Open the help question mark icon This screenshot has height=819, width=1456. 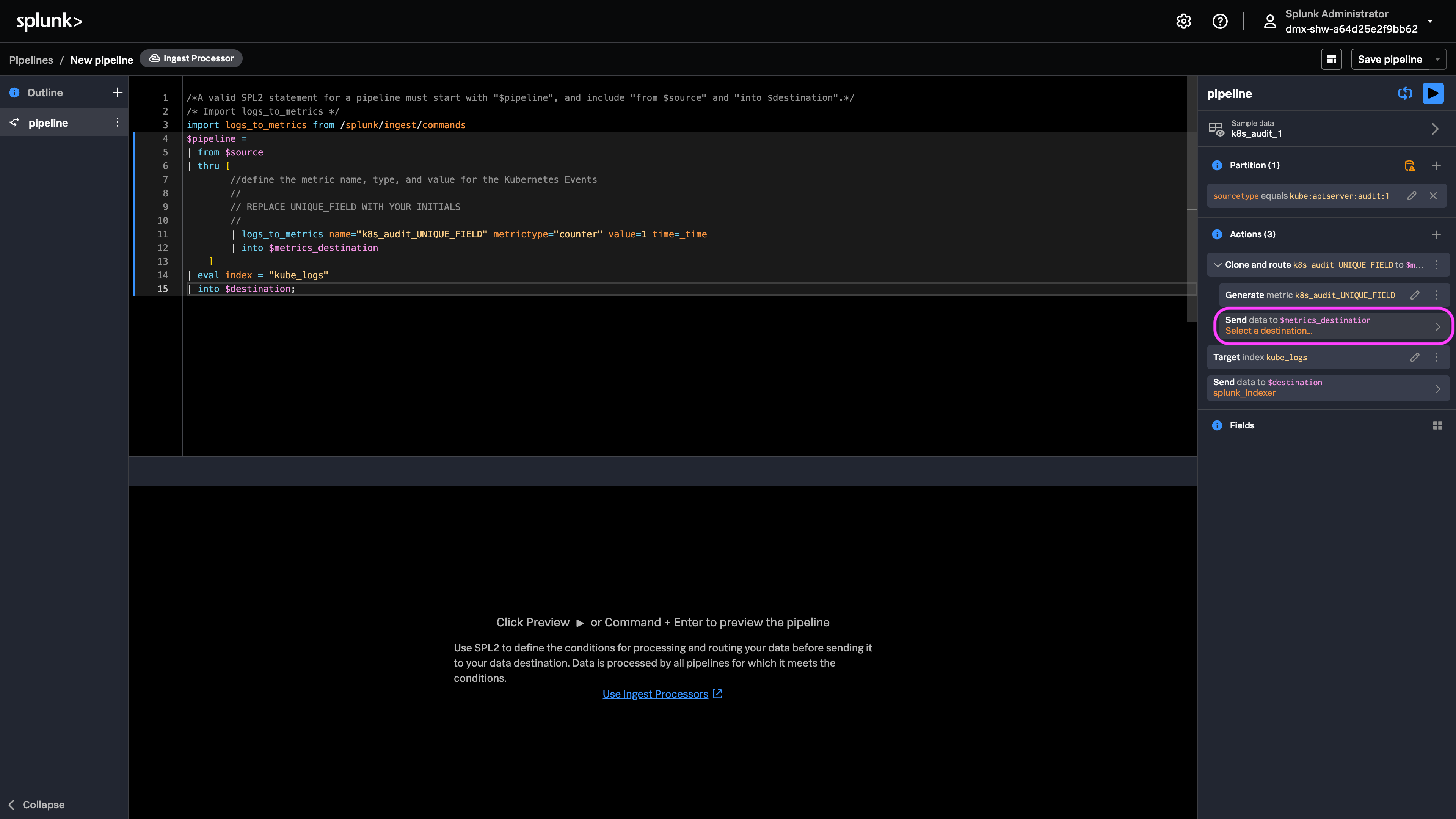click(x=1220, y=22)
